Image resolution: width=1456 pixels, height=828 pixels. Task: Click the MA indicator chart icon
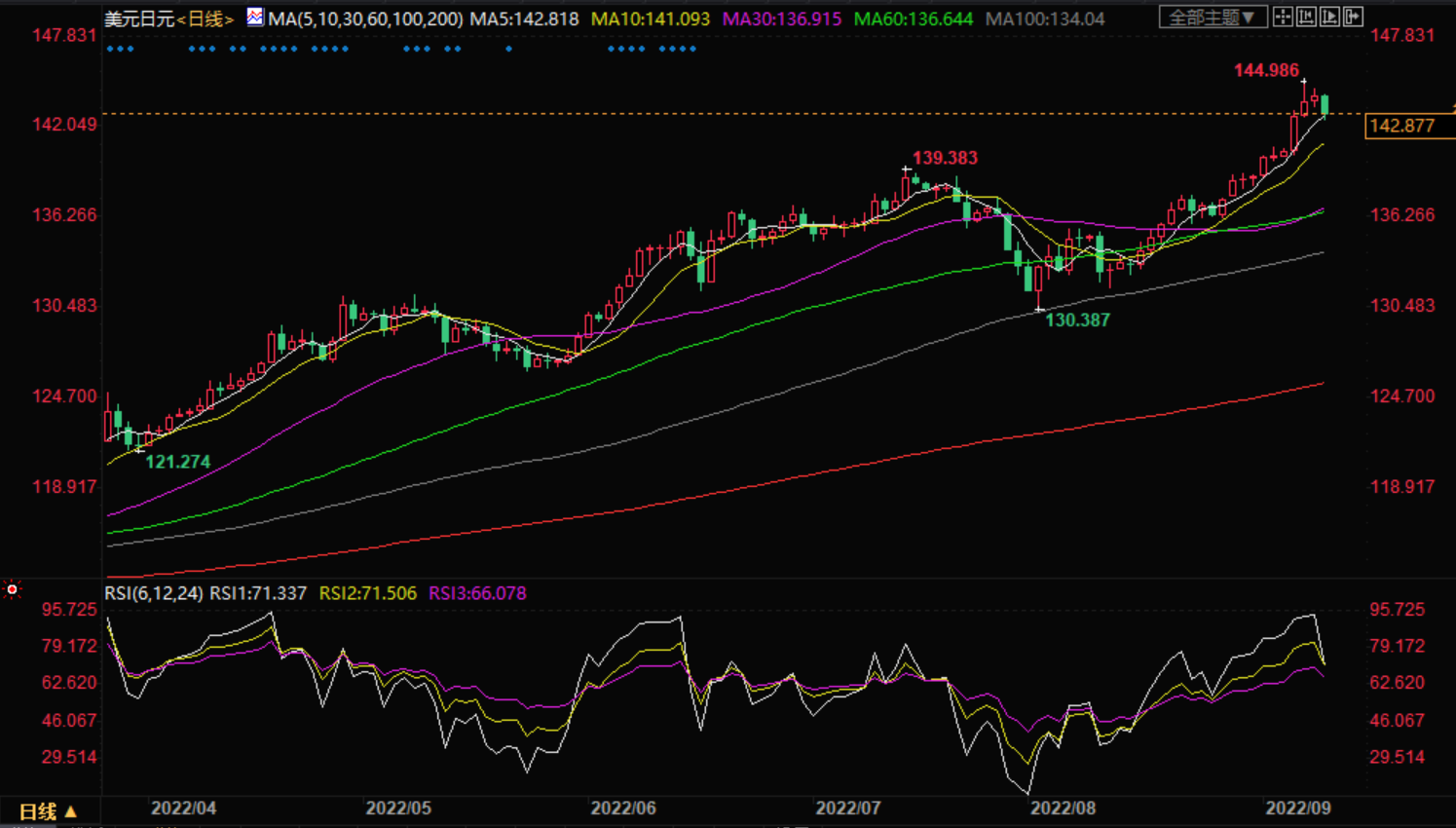[254, 17]
